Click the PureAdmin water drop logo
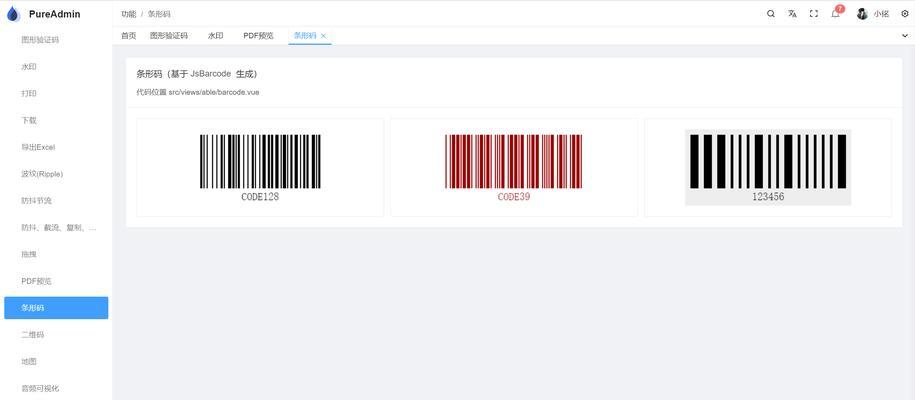The width and height of the screenshot is (915, 400). coord(13,14)
